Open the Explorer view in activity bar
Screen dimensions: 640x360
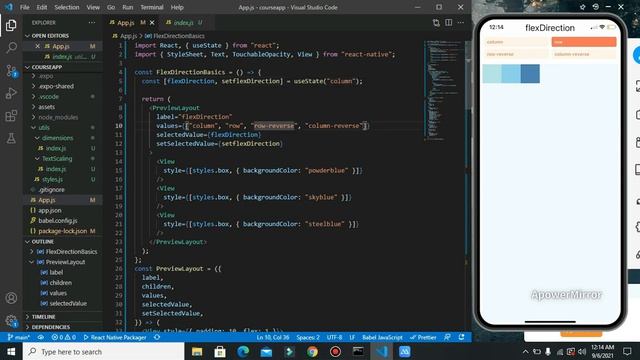point(11,25)
